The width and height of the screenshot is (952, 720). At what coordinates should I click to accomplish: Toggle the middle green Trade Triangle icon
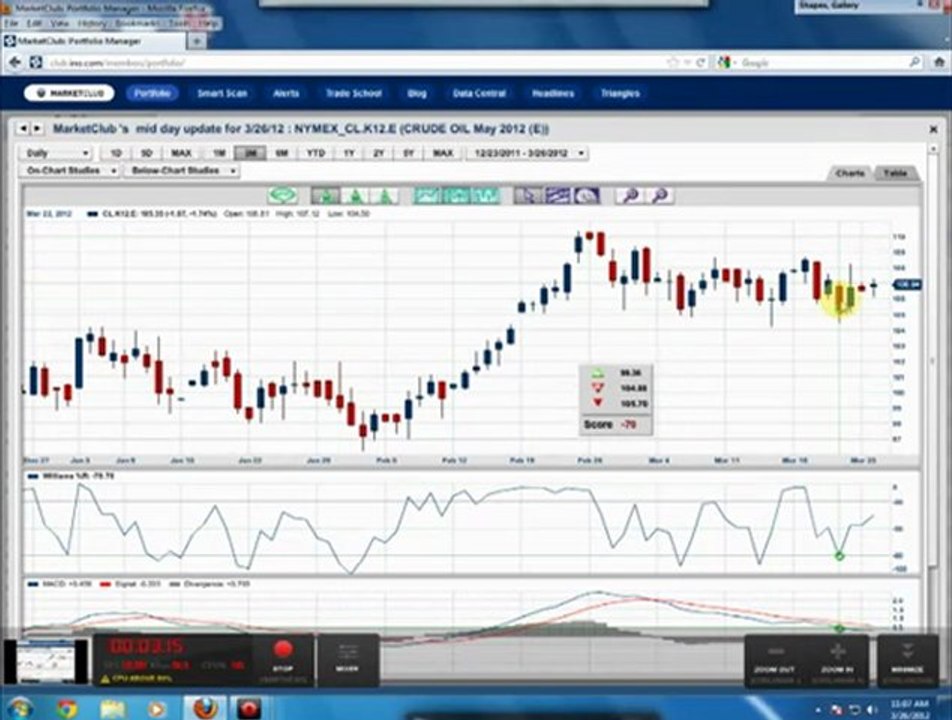[x=355, y=195]
